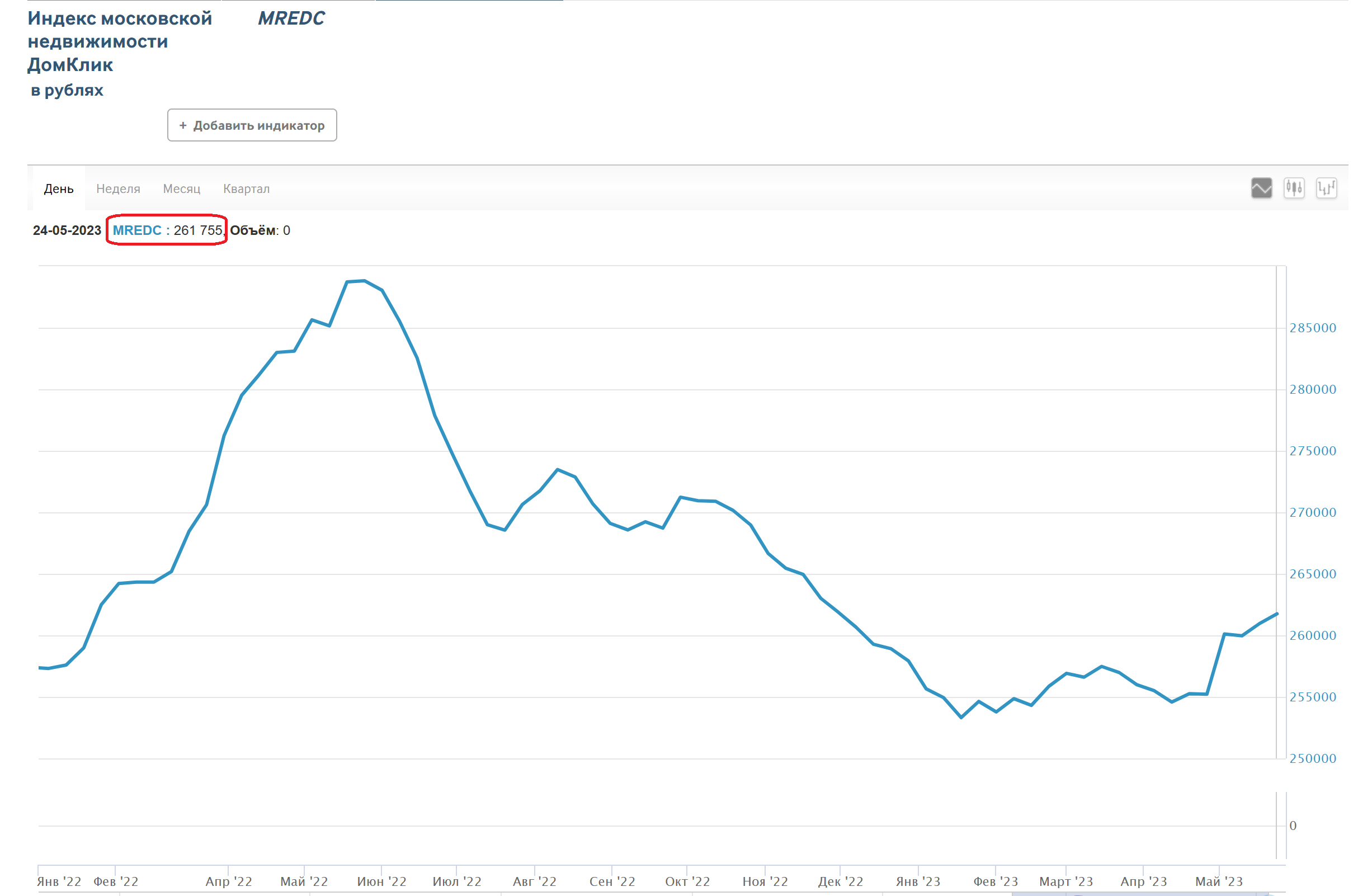Select the Месяц tab
The height and width of the screenshot is (896, 1358).
point(183,190)
